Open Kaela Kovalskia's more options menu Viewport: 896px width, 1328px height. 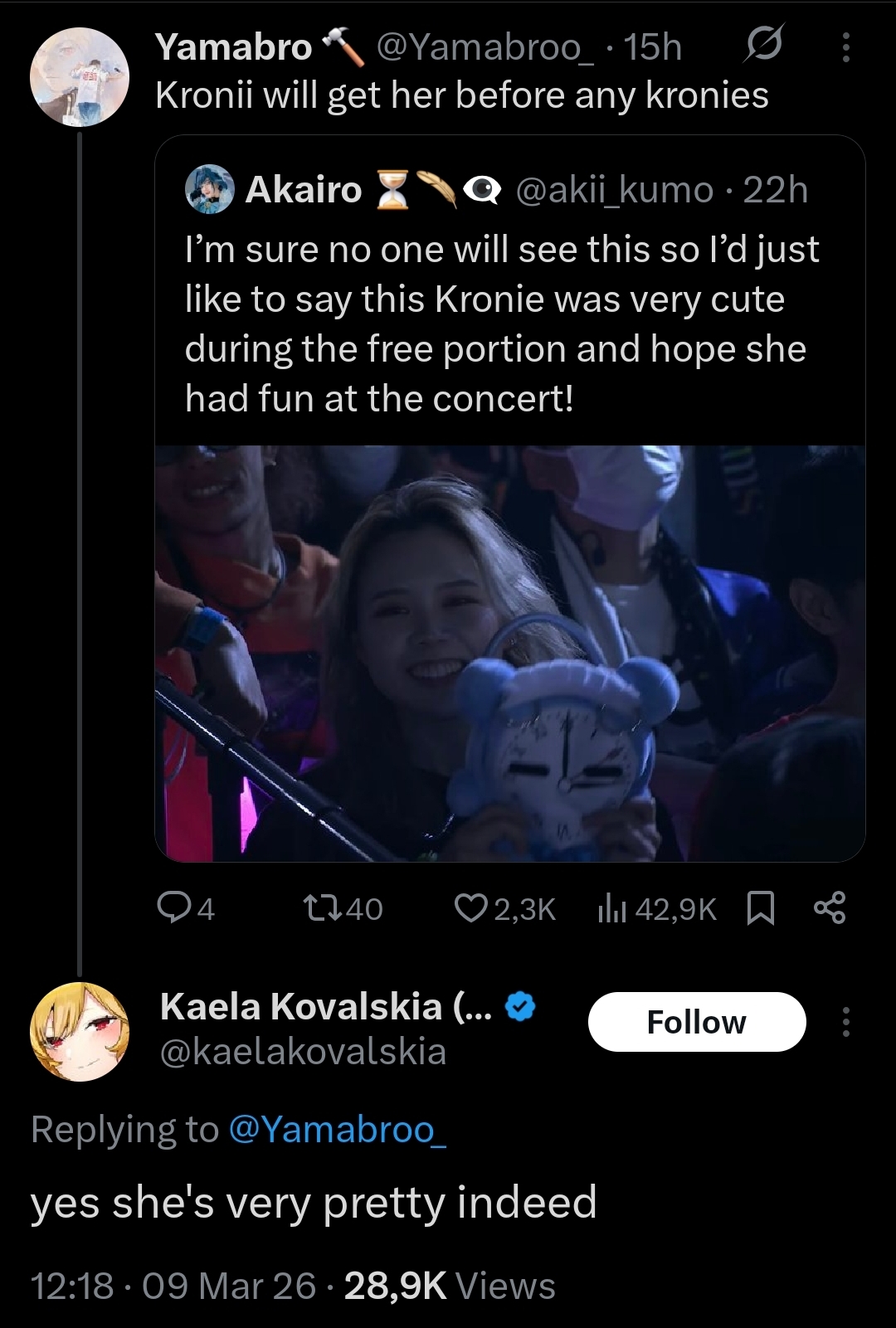click(x=845, y=1022)
